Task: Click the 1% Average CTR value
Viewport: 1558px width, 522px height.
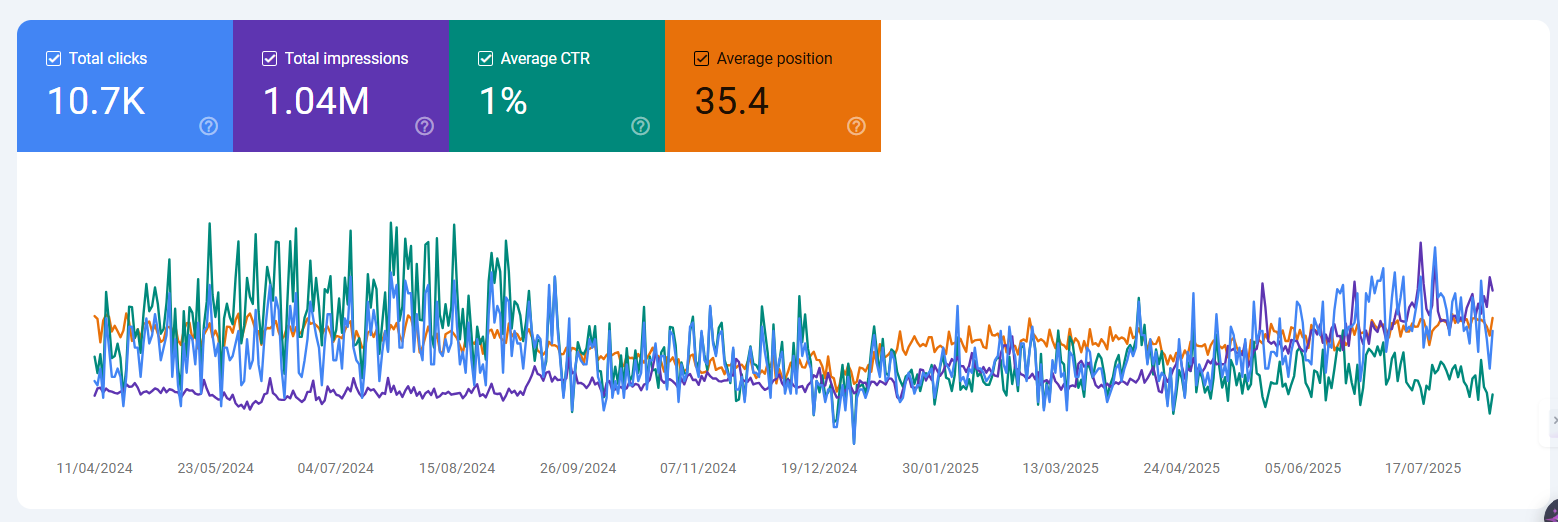Action: click(503, 101)
